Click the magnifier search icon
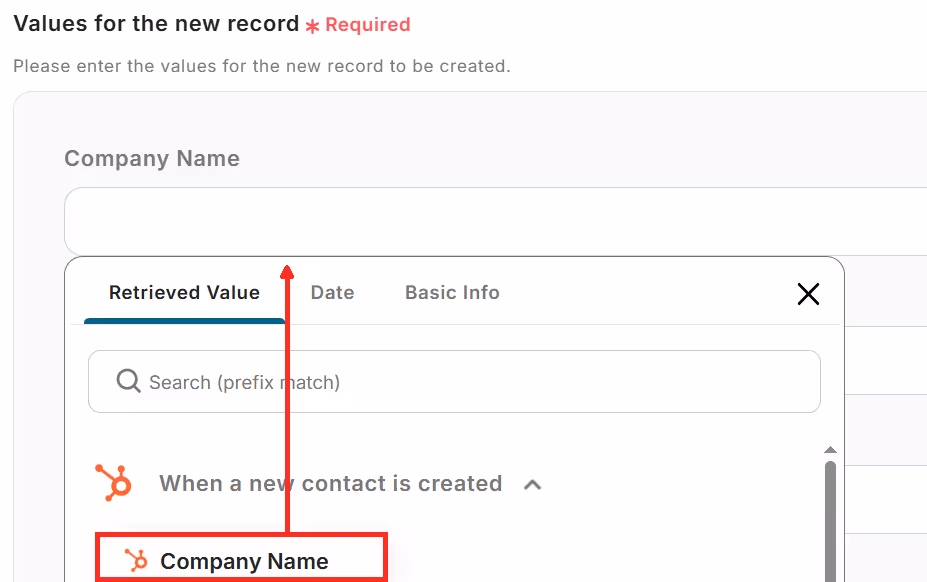Viewport: 927px width, 582px height. tap(128, 381)
